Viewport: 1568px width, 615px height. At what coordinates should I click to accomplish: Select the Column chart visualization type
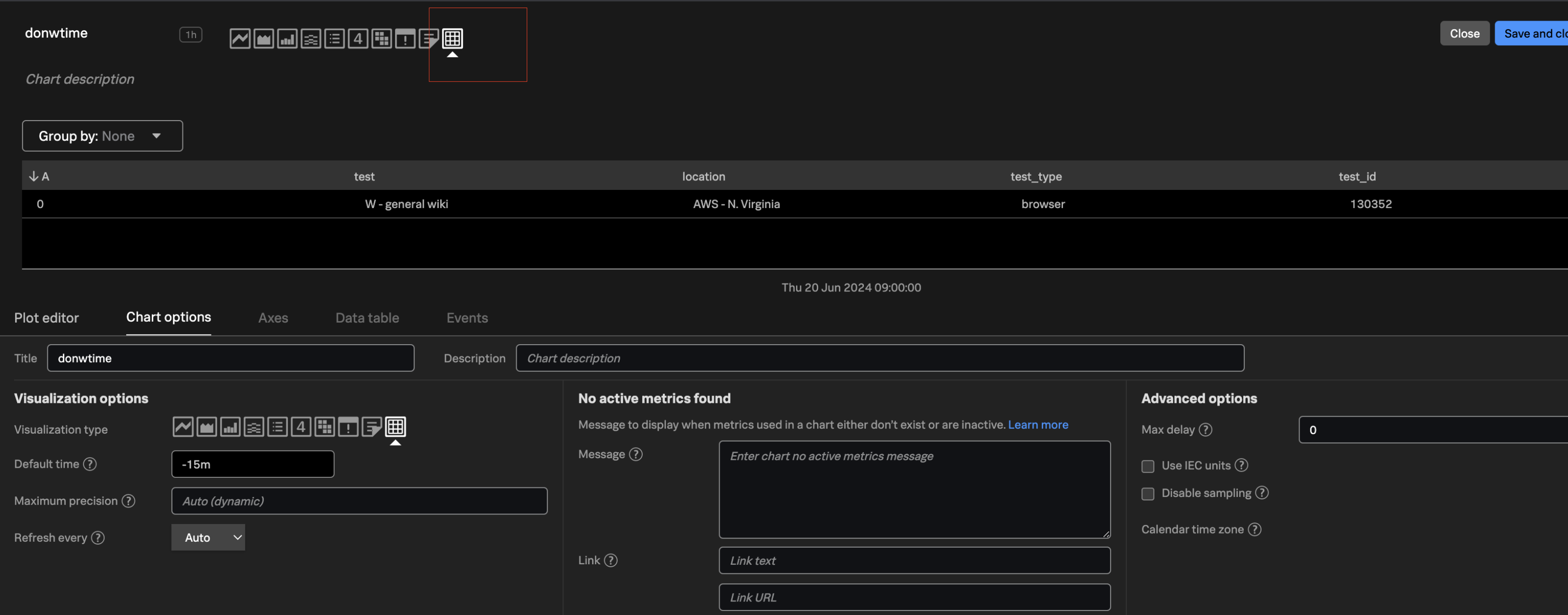click(230, 427)
